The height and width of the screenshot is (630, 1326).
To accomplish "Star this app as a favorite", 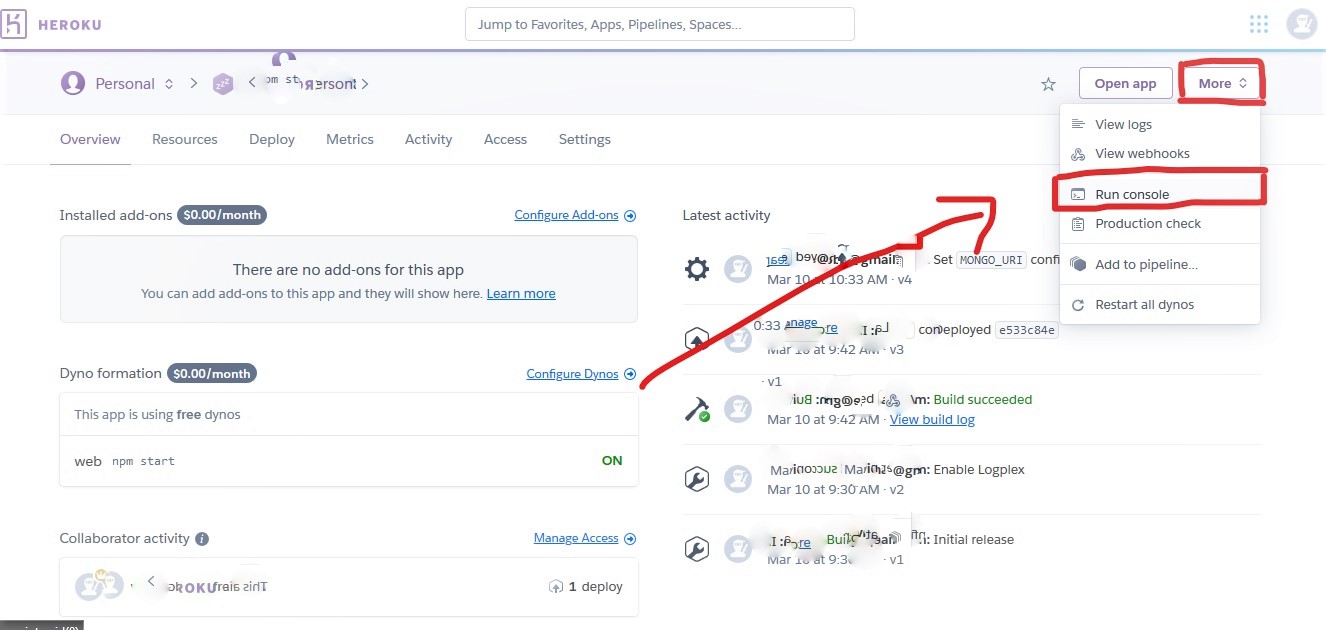I will pos(1047,83).
